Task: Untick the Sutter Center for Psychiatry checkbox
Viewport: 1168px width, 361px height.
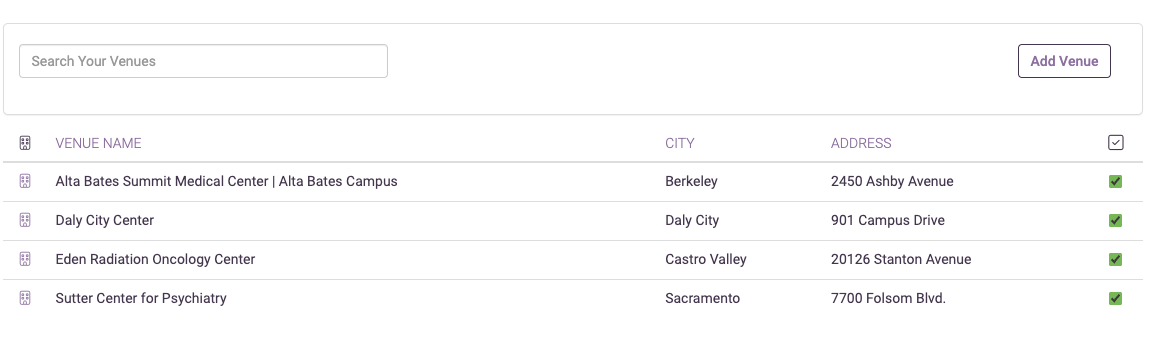Action: (x=1115, y=298)
